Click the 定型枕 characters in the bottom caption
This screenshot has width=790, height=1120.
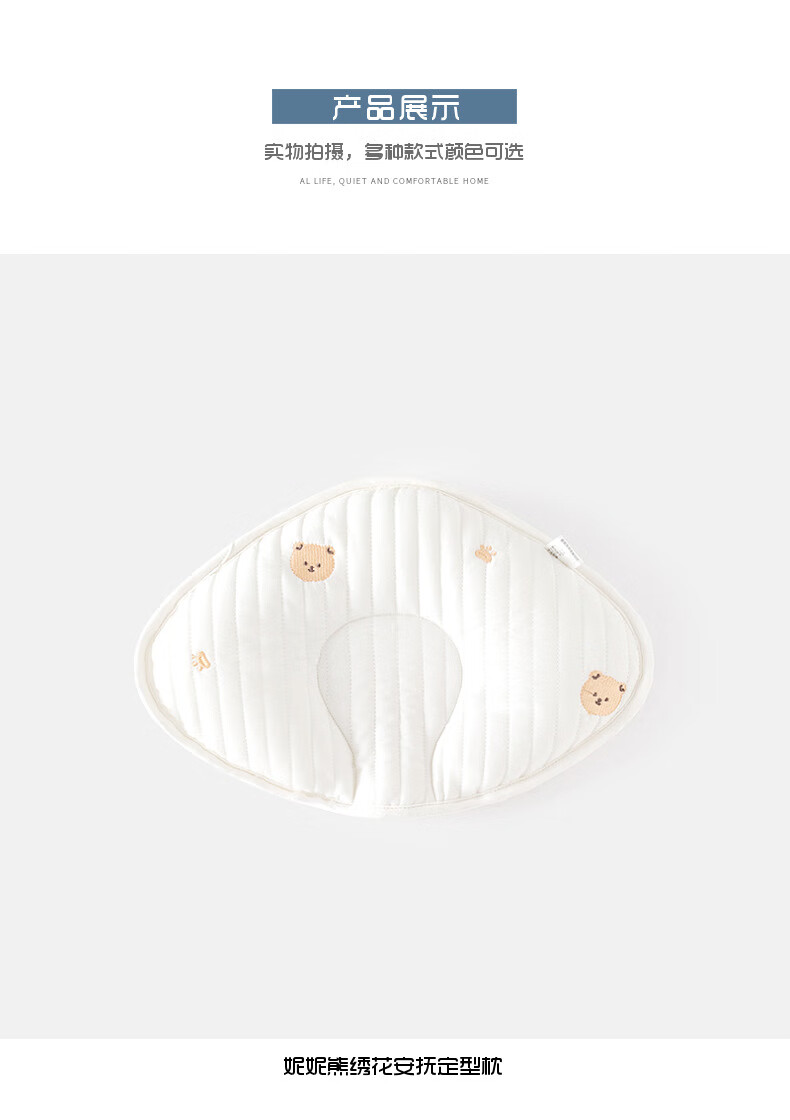471,1066
